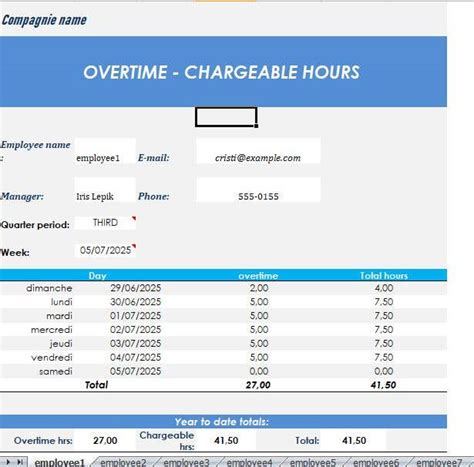Image resolution: width=474 pixels, height=467 pixels.
Task: Select the date cell 03/07/2025
Action: pos(136,344)
